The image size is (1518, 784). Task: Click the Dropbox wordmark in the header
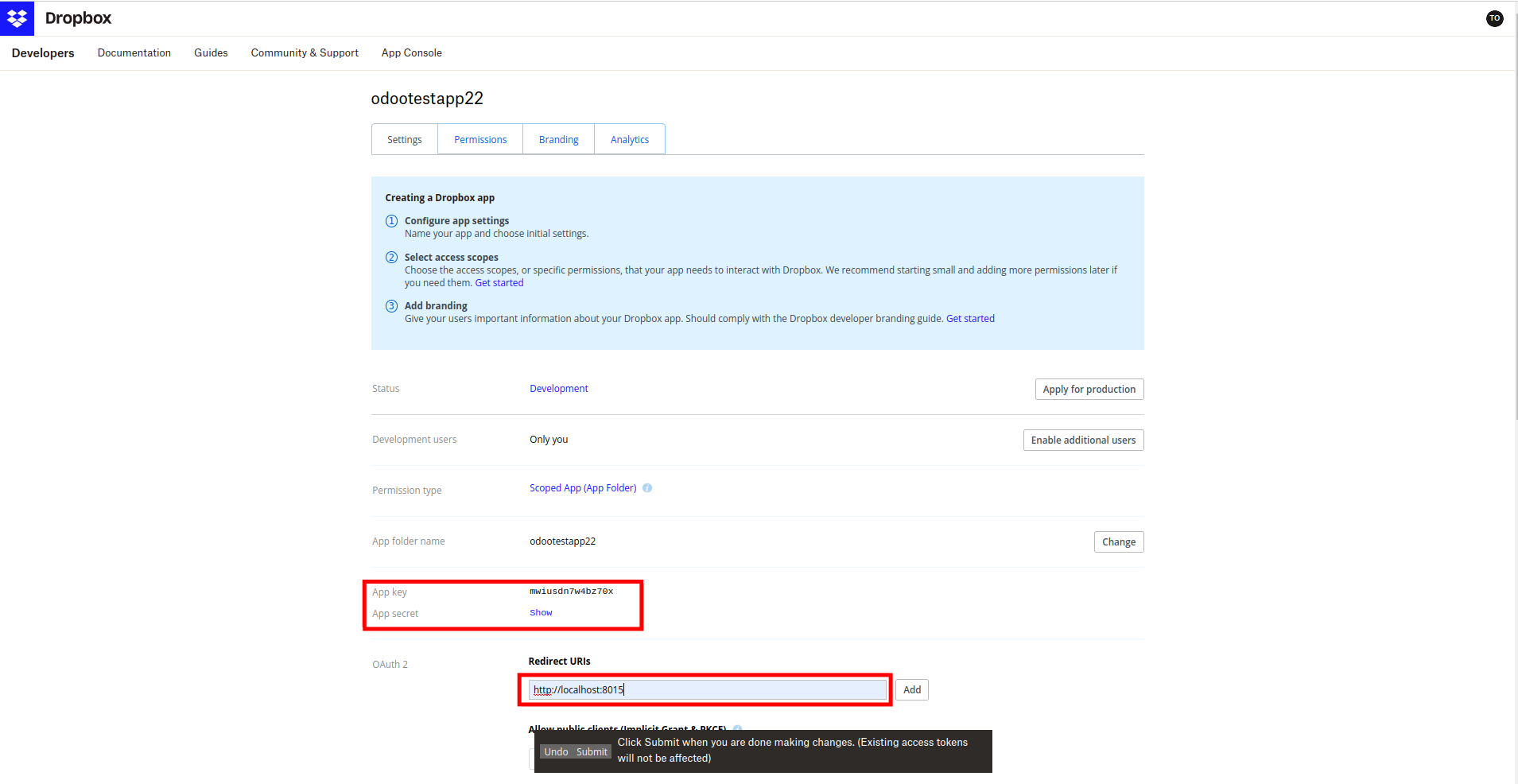(78, 18)
